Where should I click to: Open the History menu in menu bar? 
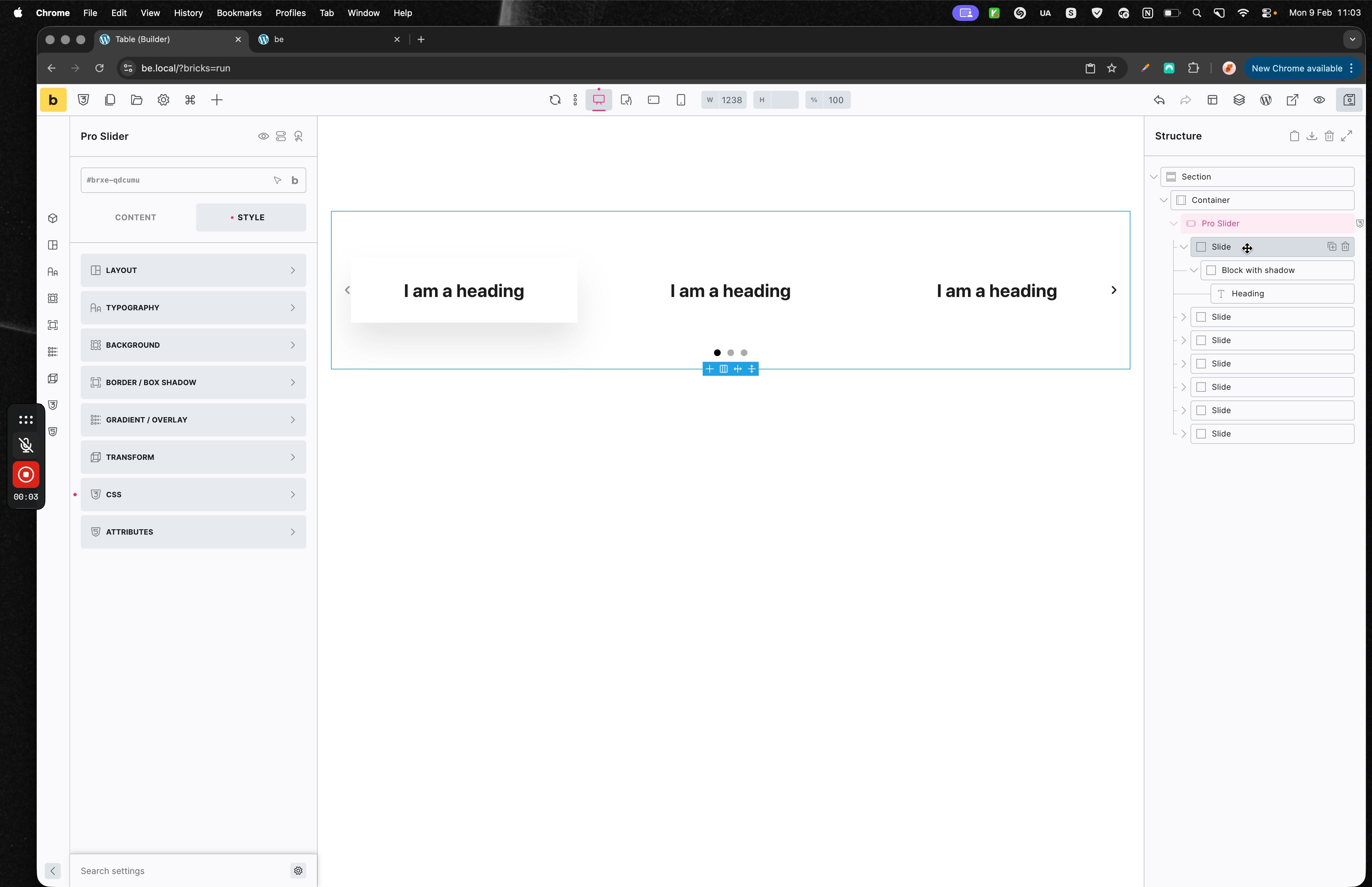[188, 13]
